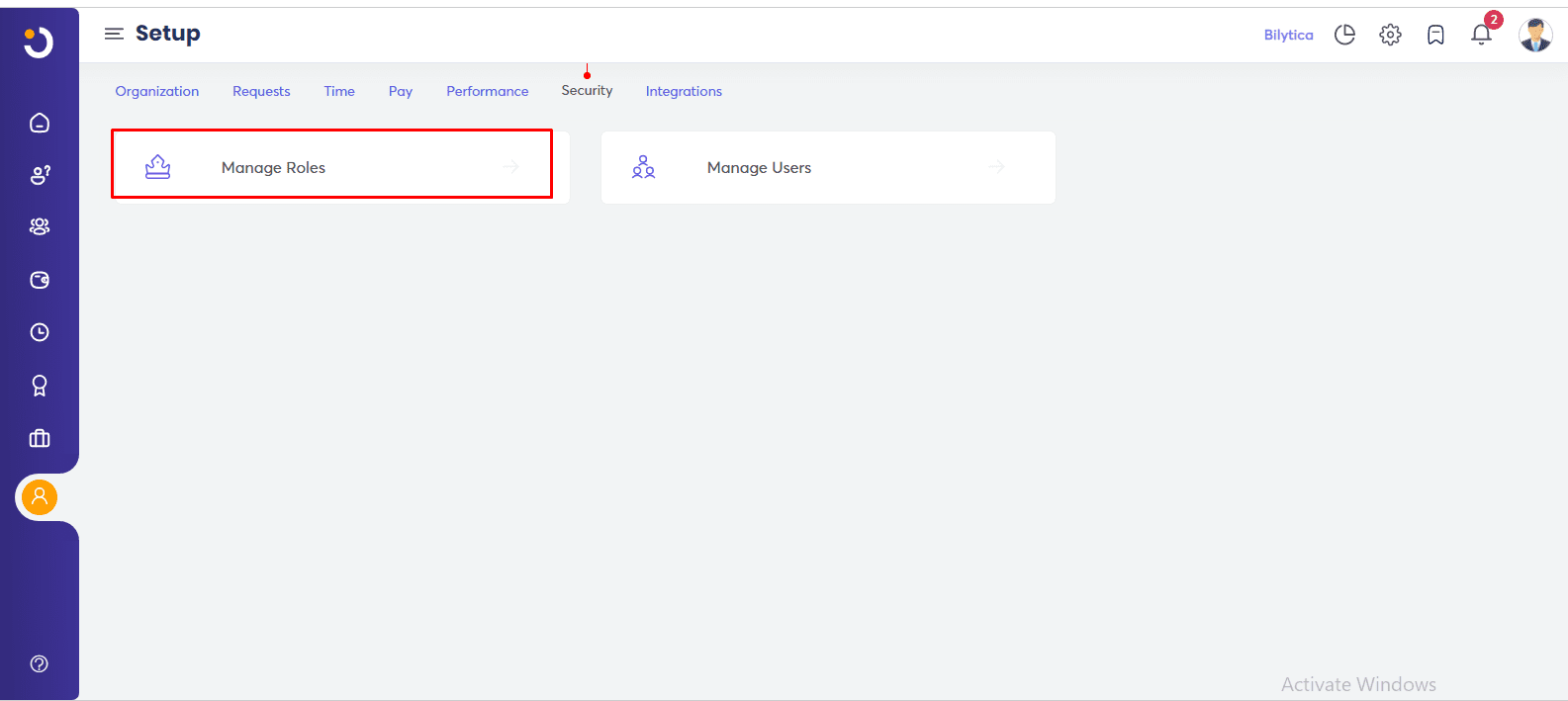Open the Home icon in the sidebar
Image resolution: width=1568 pixels, height=701 pixels.
[x=40, y=123]
